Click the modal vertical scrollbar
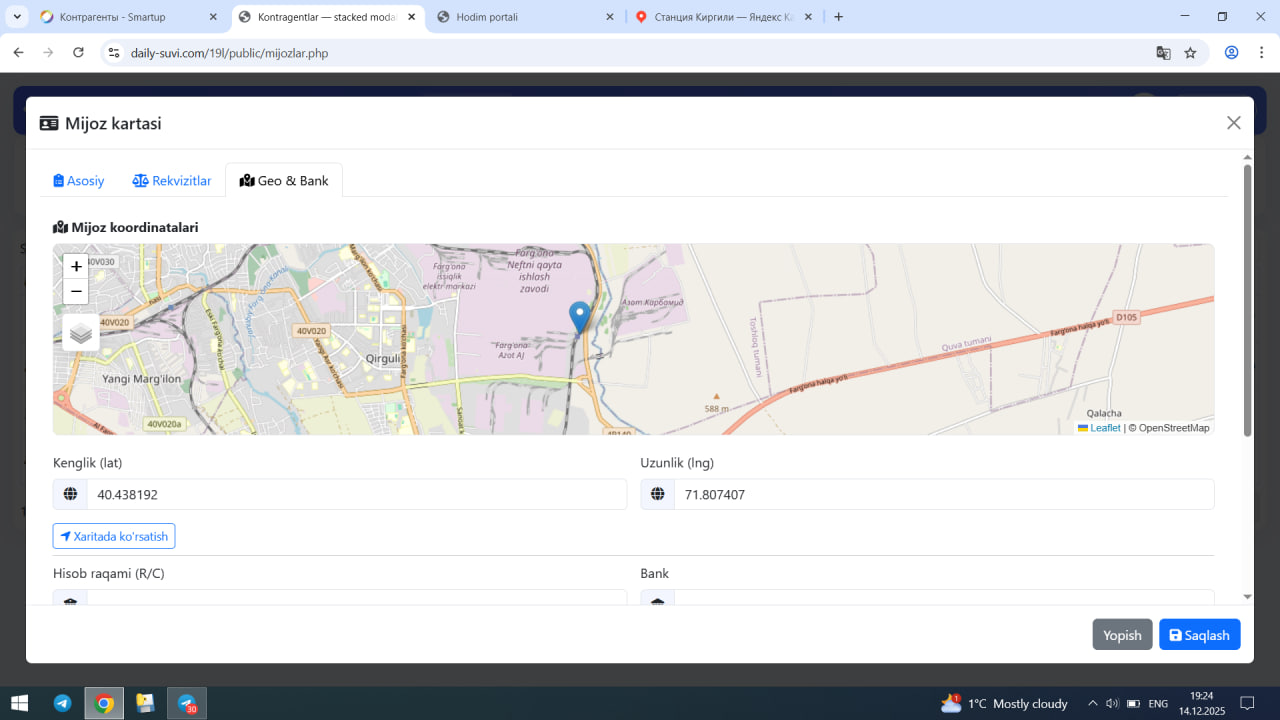 pyautogui.click(x=1247, y=300)
